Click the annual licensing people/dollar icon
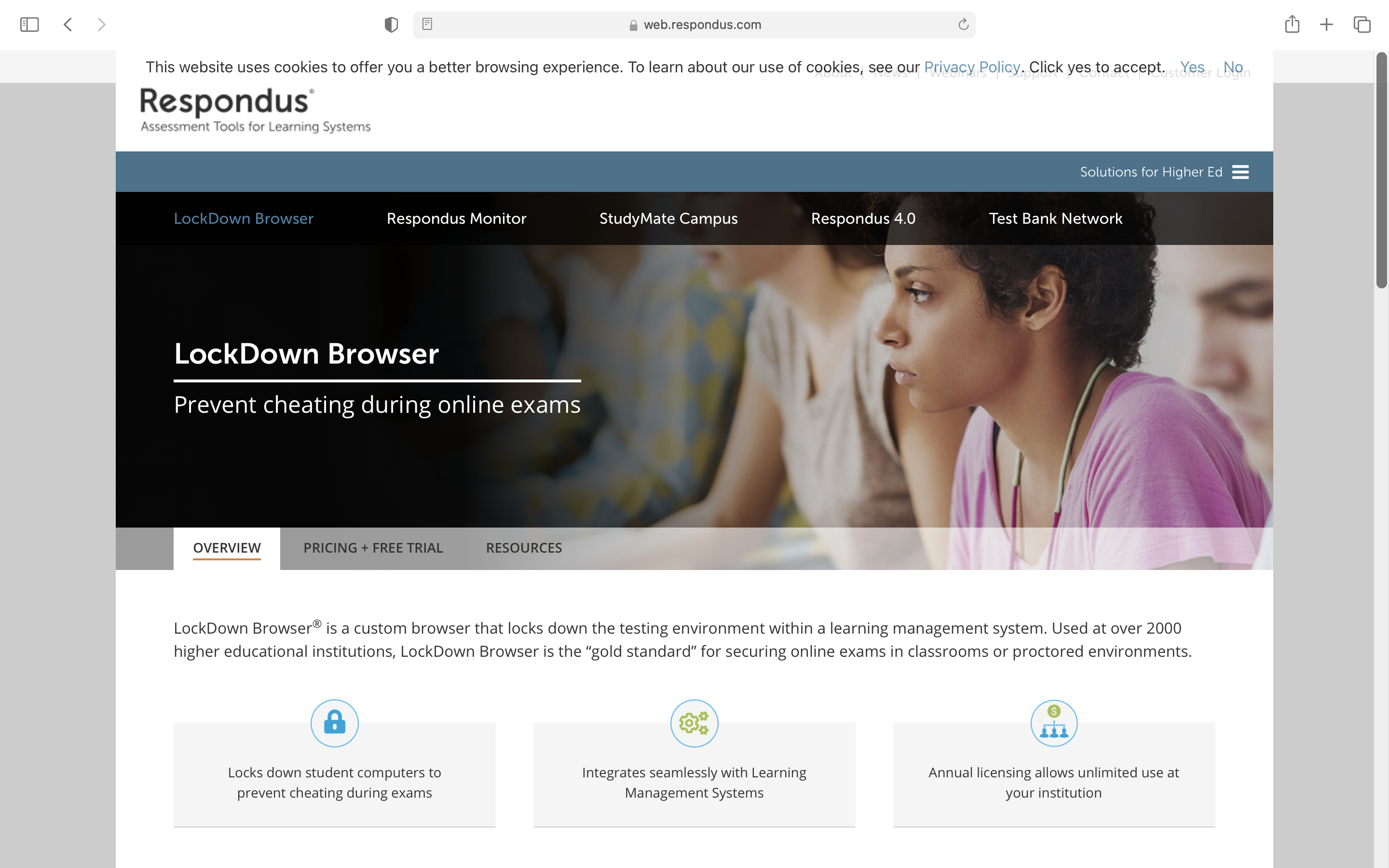1389x868 pixels. [x=1054, y=723]
